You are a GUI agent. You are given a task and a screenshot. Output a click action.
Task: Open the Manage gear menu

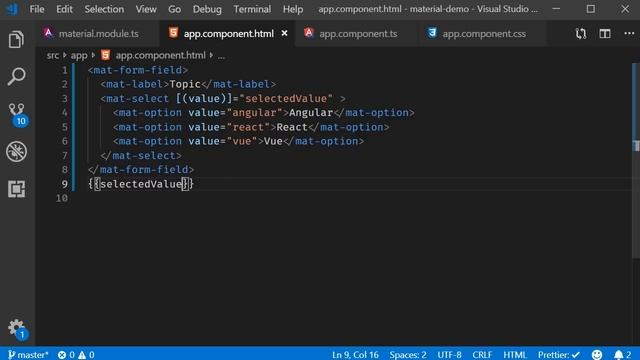[x=17, y=329]
